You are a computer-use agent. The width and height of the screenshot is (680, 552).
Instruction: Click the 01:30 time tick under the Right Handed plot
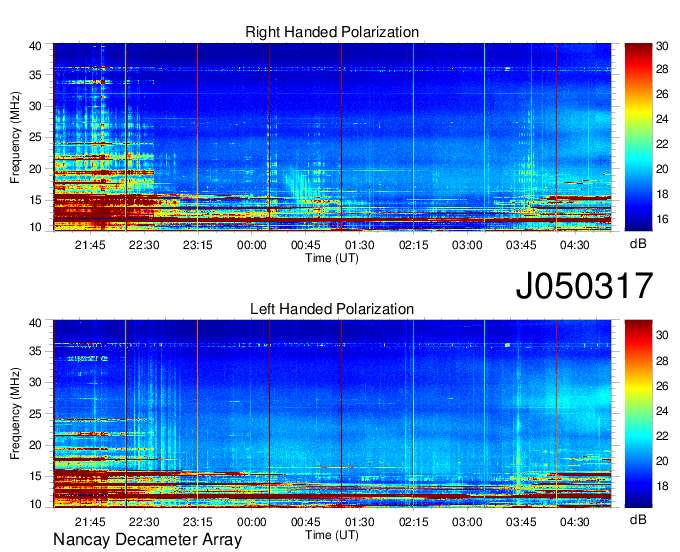[x=360, y=245]
